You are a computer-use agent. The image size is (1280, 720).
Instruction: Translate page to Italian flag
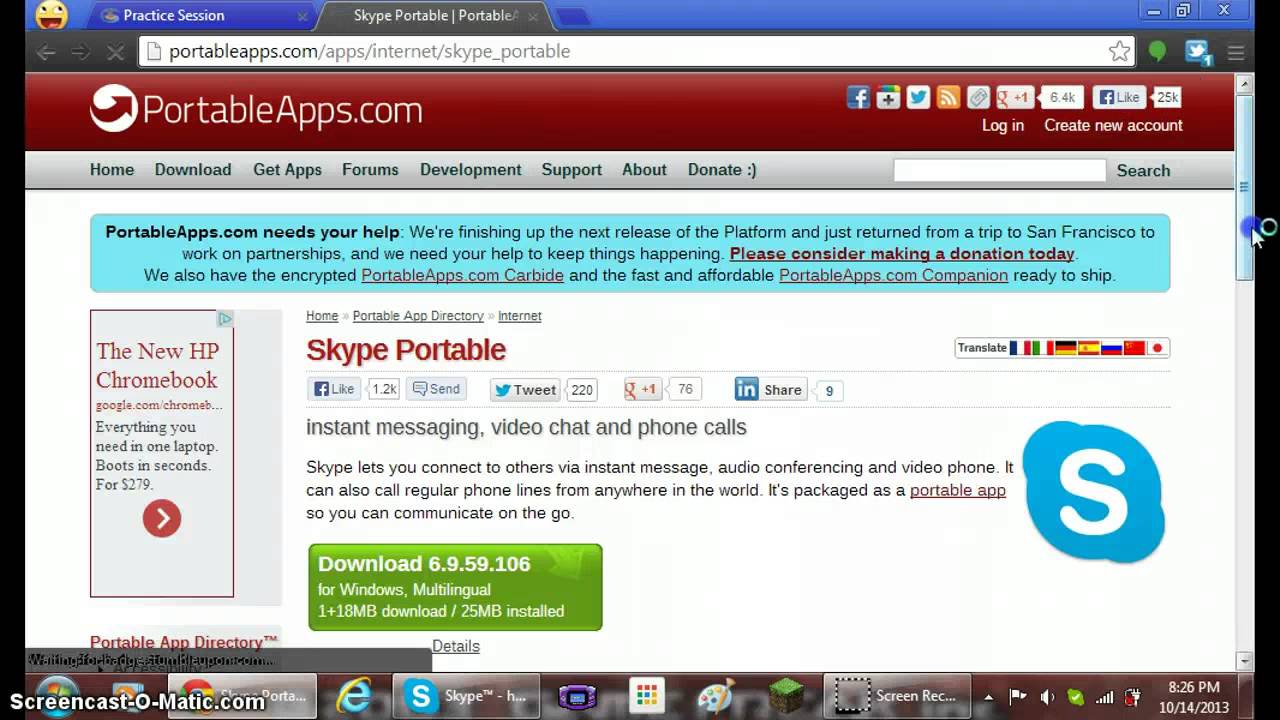pyautogui.click(x=1043, y=348)
